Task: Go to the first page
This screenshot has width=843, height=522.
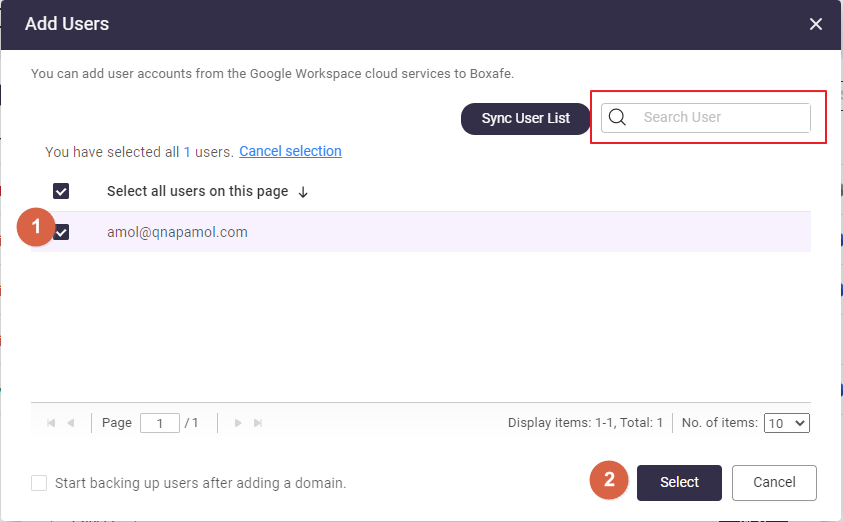Action: pos(52,423)
